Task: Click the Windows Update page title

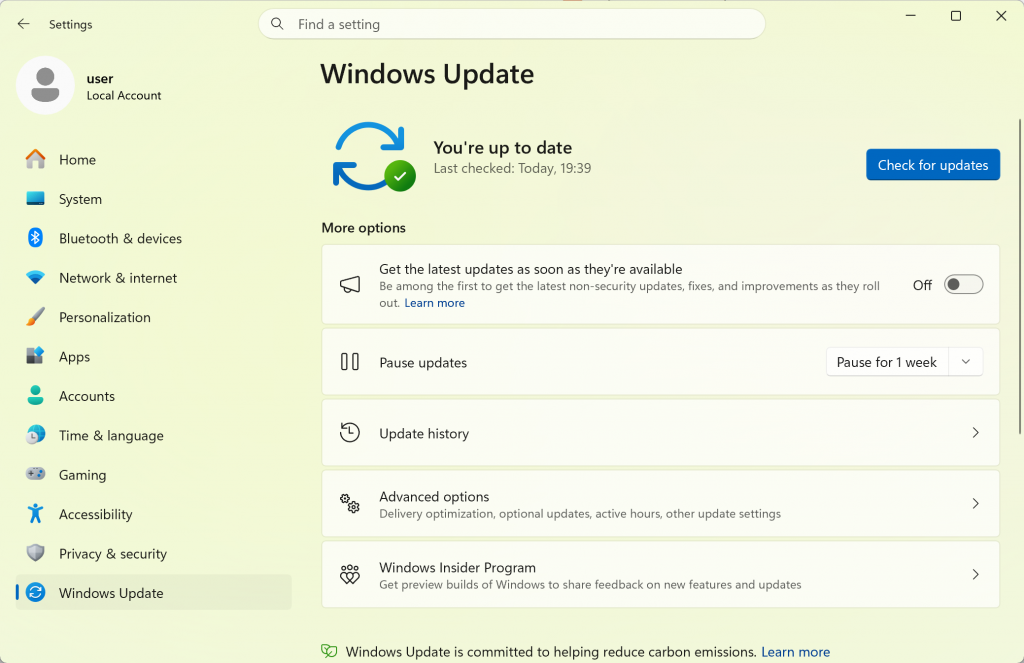Action: tap(427, 74)
